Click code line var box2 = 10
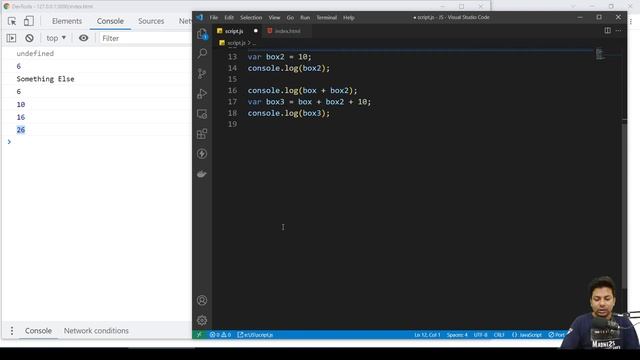Image resolution: width=640 pixels, height=360 pixels. [x=280, y=57]
